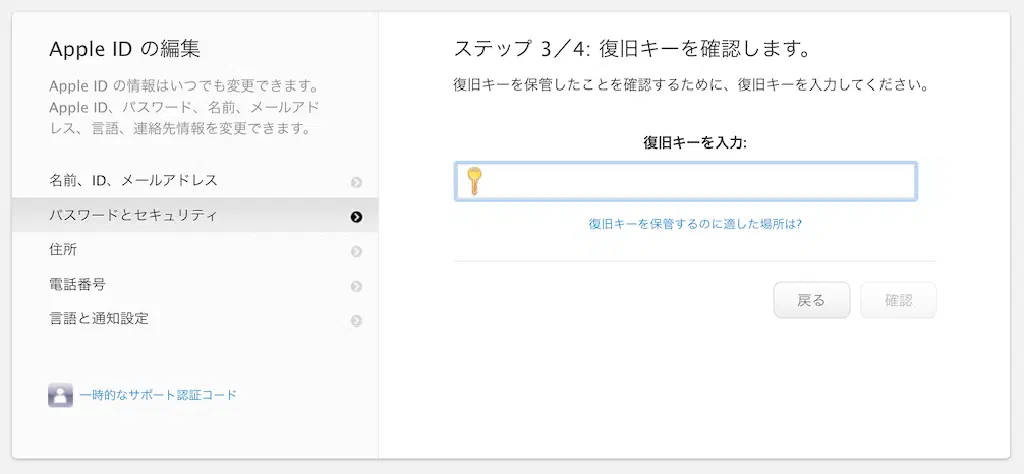Click the Apple ID の編集 heading
This screenshot has width=1024, height=474.
tap(125, 50)
